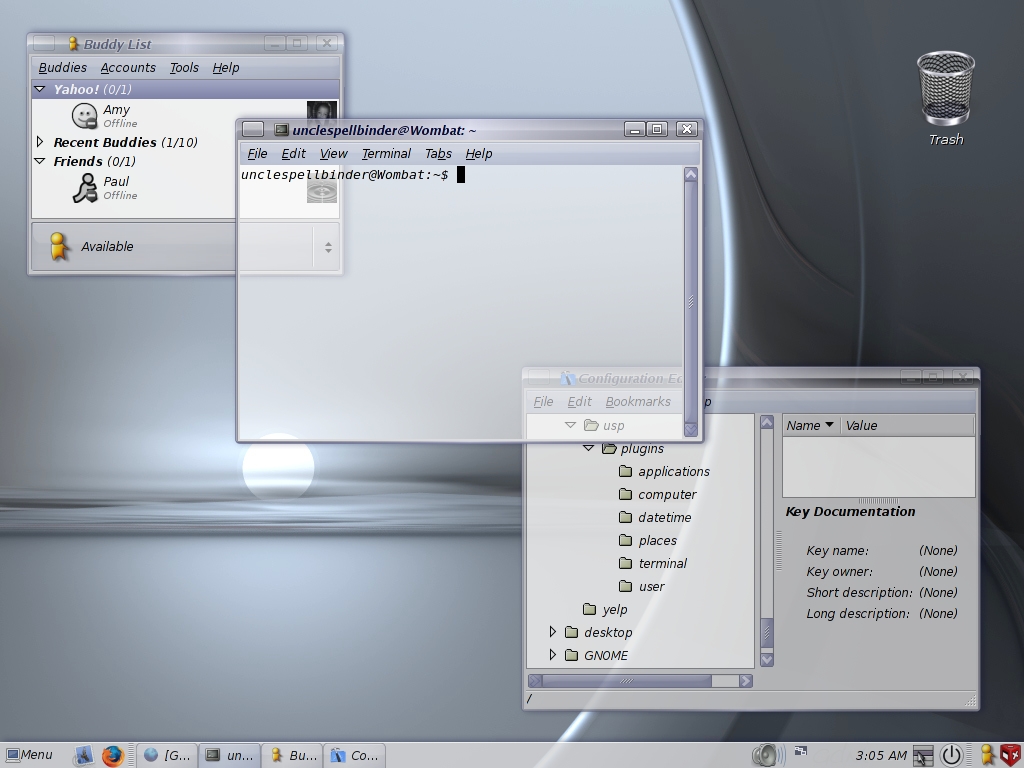Open the Configuration Editor Edit menu
Viewport: 1024px width, 768px height.
(x=579, y=402)
